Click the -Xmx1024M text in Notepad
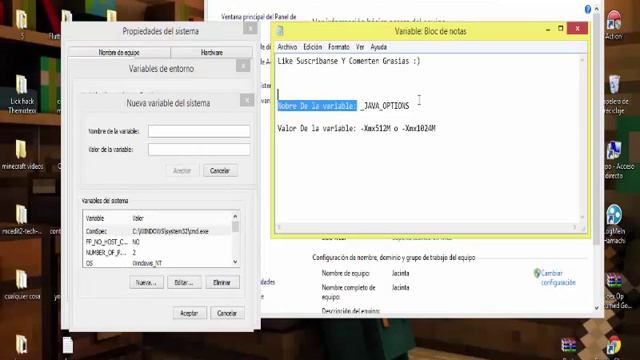The height and width of the screenshot is (360, 640). (419, 128)
